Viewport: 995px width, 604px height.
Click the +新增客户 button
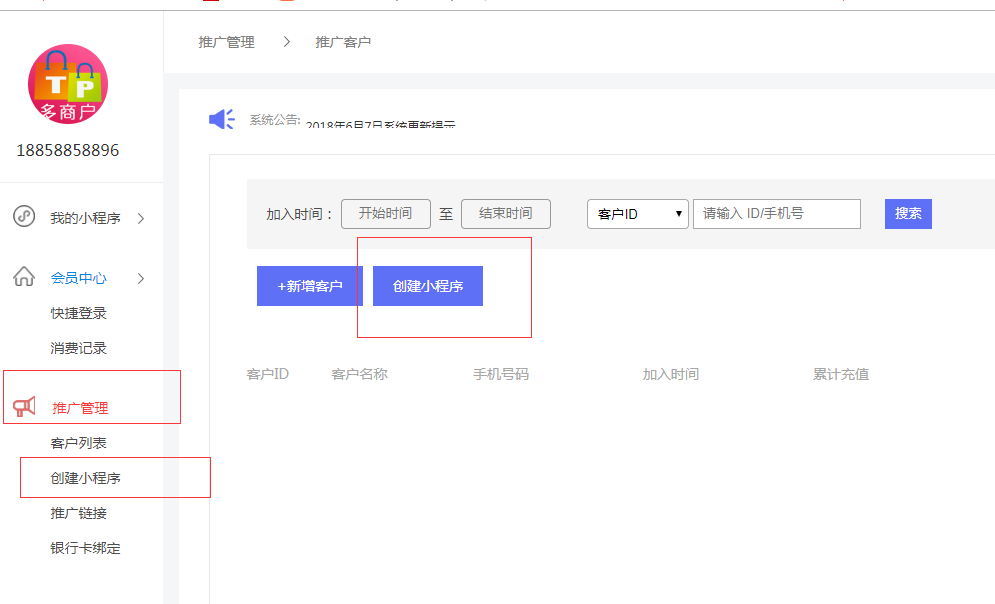pos(309,285)
